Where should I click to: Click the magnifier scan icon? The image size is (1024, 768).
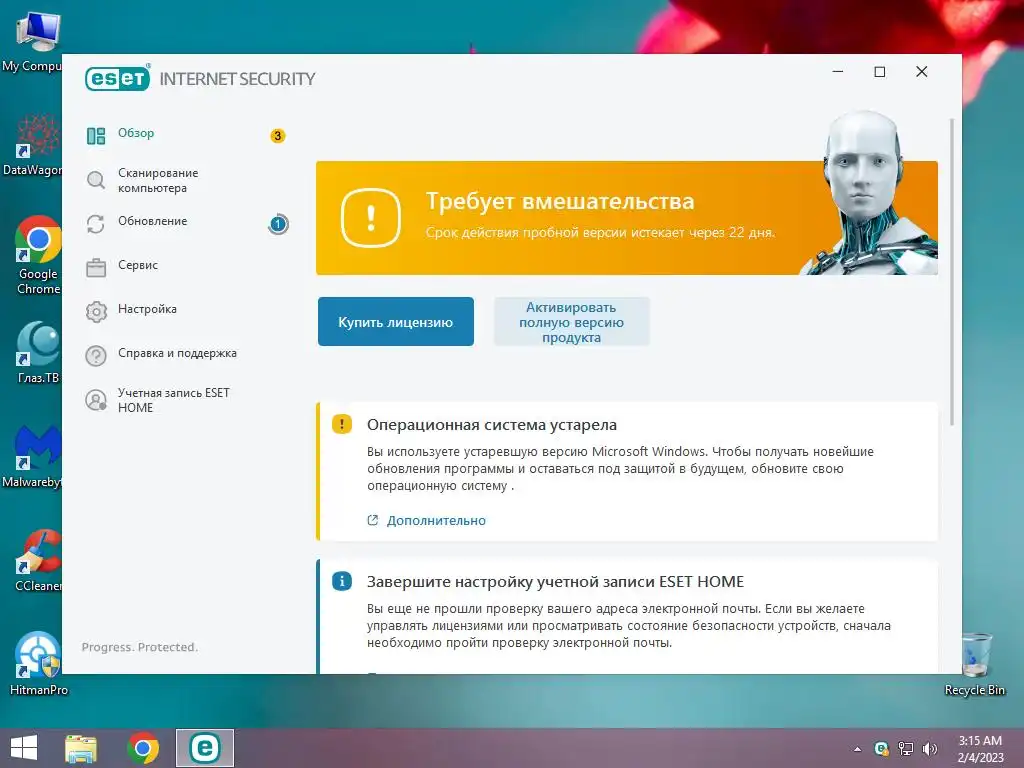tap(96, 180)
